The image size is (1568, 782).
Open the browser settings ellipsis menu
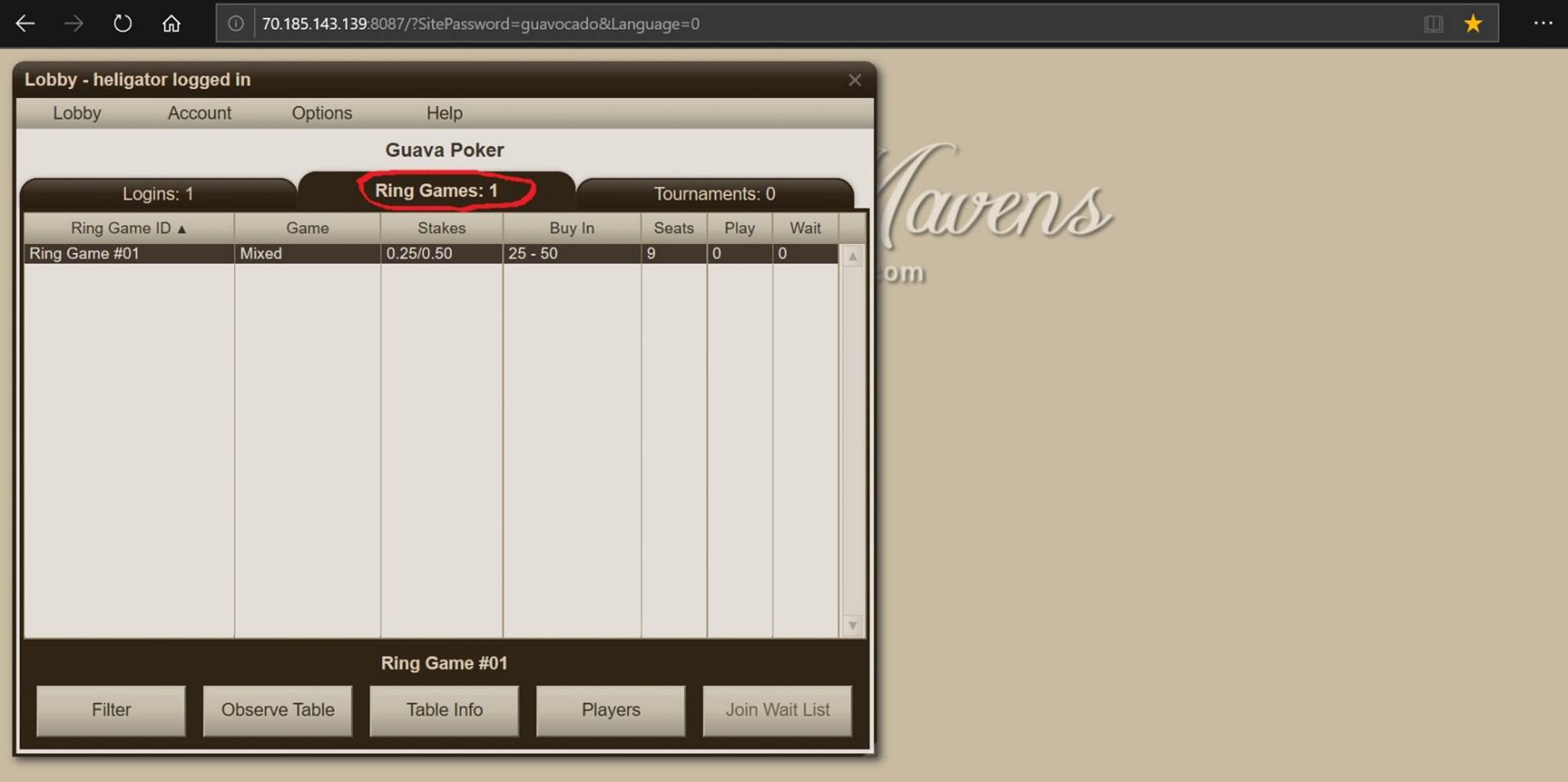pyautogui.click(x=1544, y=24)
